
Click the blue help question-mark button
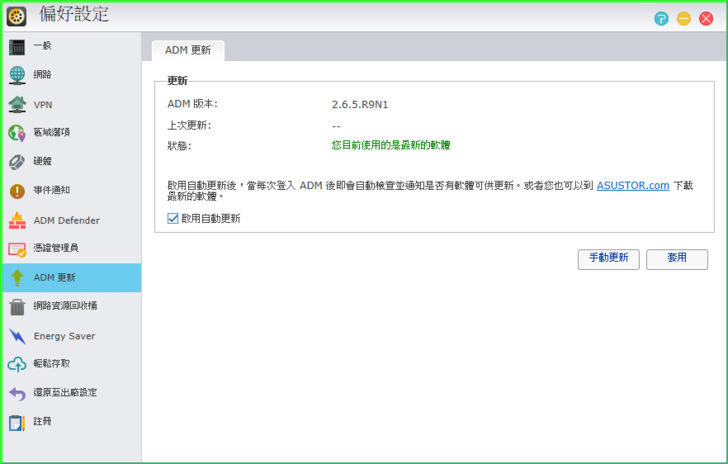661,18
